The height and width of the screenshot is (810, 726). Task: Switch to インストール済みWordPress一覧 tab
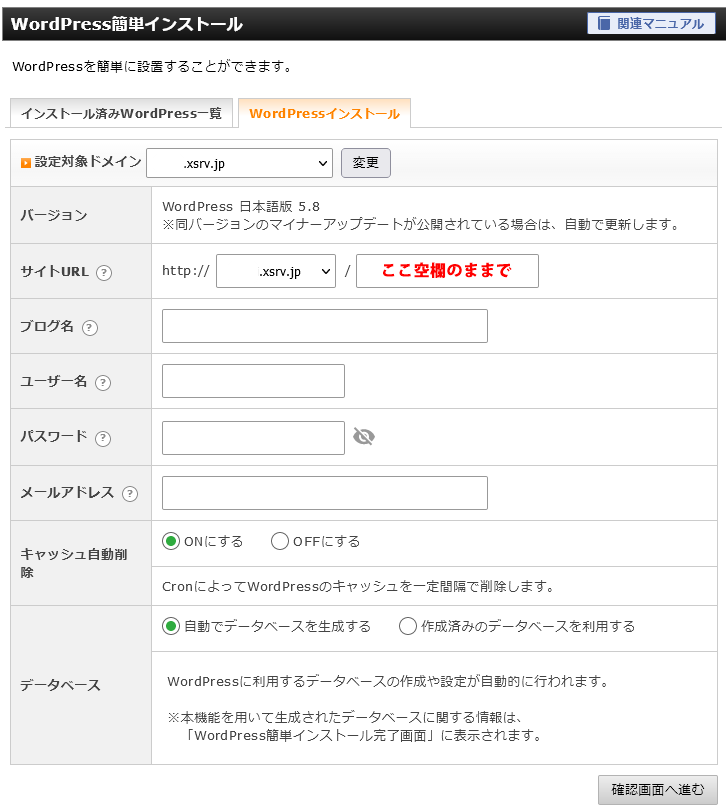(x=121, y=114)
